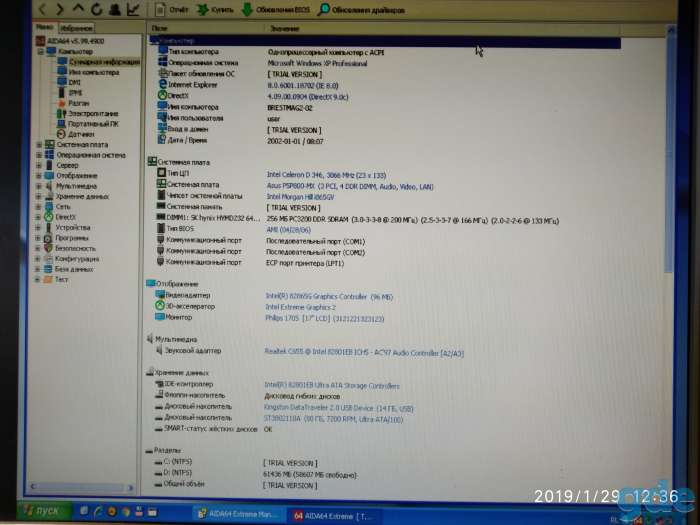Click the Windows Пуск start button
The image size is (700, 525).
[44, 511]
